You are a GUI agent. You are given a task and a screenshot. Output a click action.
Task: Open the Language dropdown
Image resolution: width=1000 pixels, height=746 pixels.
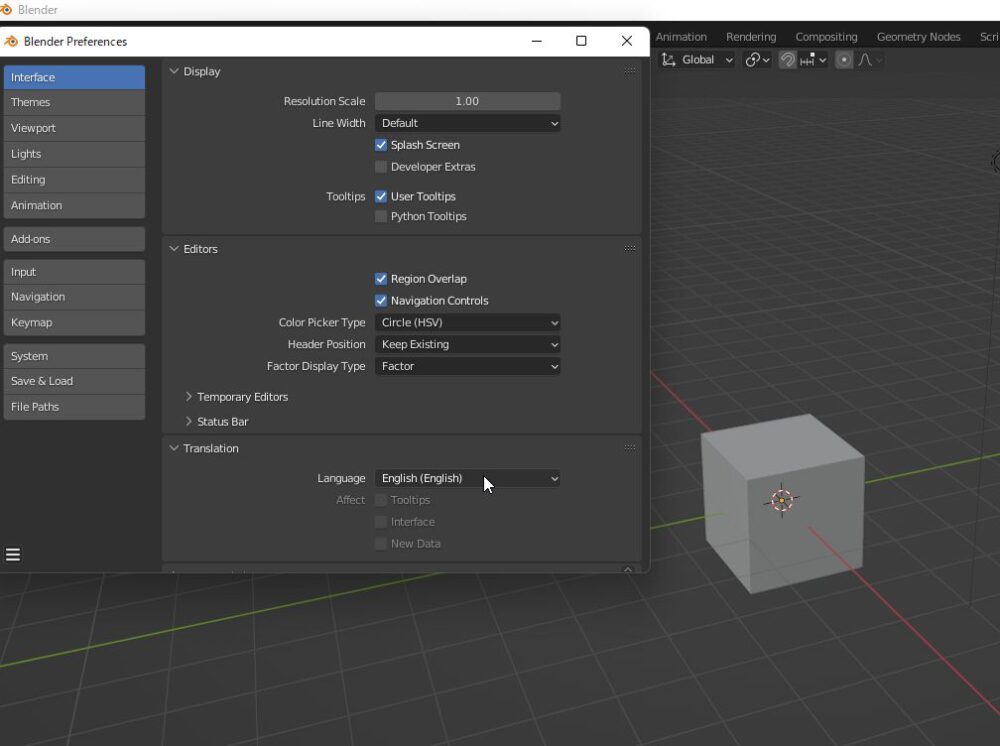click(x=467, y=478)
